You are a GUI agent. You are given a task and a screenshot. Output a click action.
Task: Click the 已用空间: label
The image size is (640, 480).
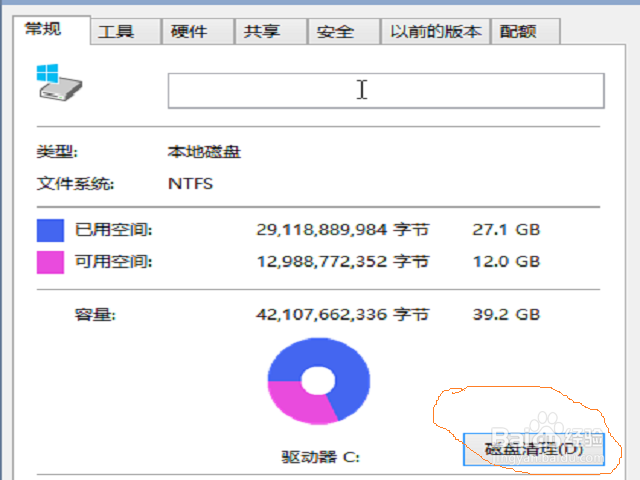click(113, 230)
